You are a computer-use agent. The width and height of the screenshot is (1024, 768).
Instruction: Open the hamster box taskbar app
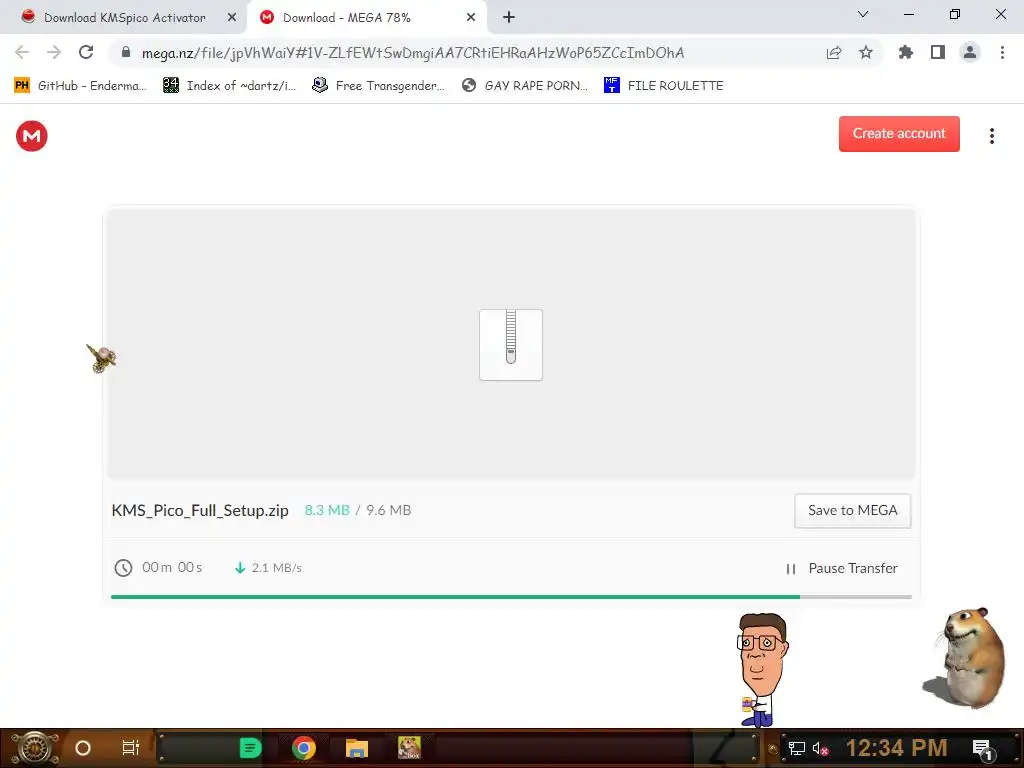[409, 748]
